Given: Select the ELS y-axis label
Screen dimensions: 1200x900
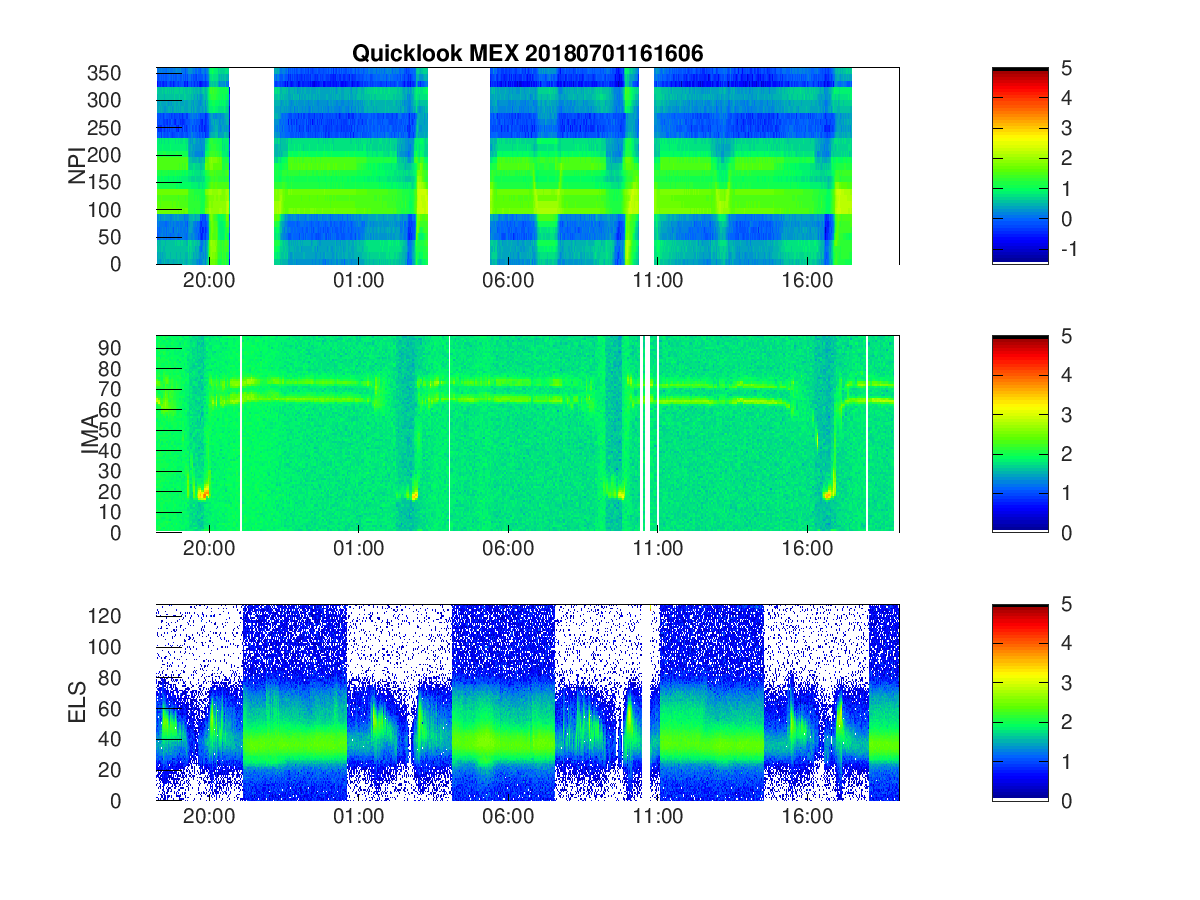Looking at the screenshot, I should point(76,702).
